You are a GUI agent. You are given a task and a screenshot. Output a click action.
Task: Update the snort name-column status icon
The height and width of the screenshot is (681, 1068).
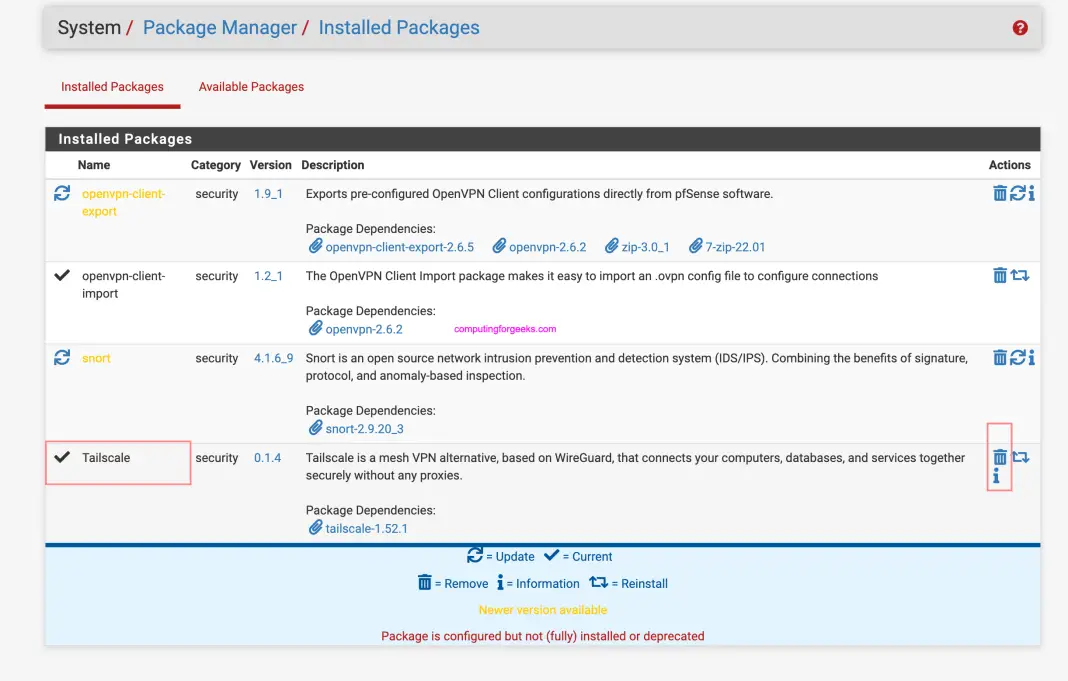[x=61, y=357]
